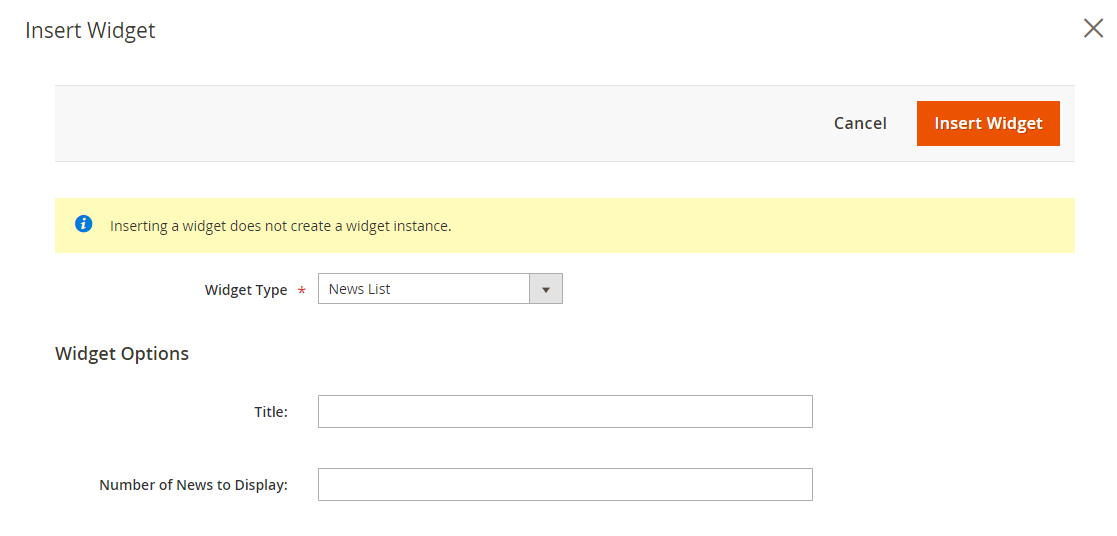Screen dimensions: 1117x536
Task: Click the word 'instance' in the notice
Action: pos(424,227)
